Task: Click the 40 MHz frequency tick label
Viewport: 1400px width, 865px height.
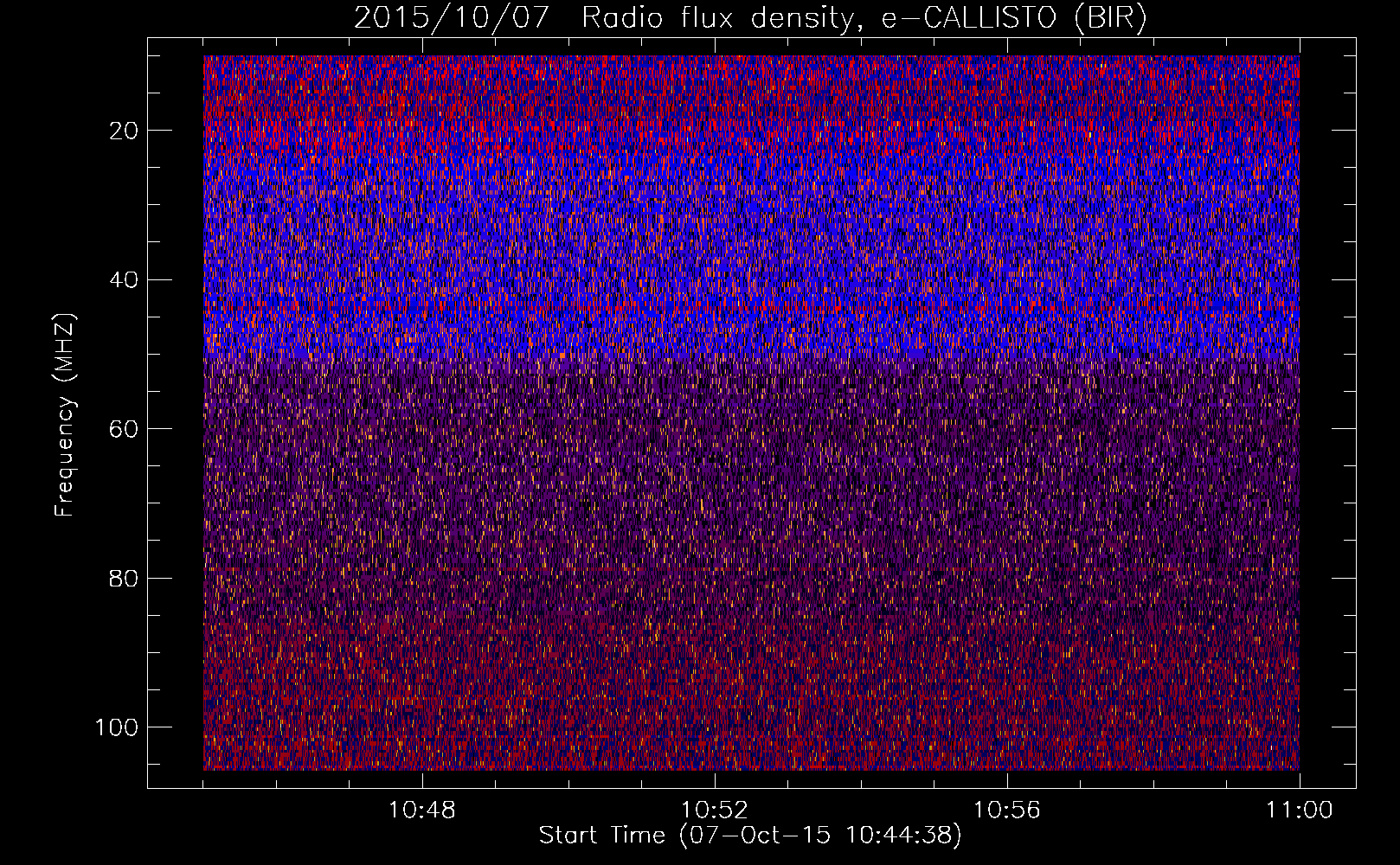Action: tap(124, 280)
